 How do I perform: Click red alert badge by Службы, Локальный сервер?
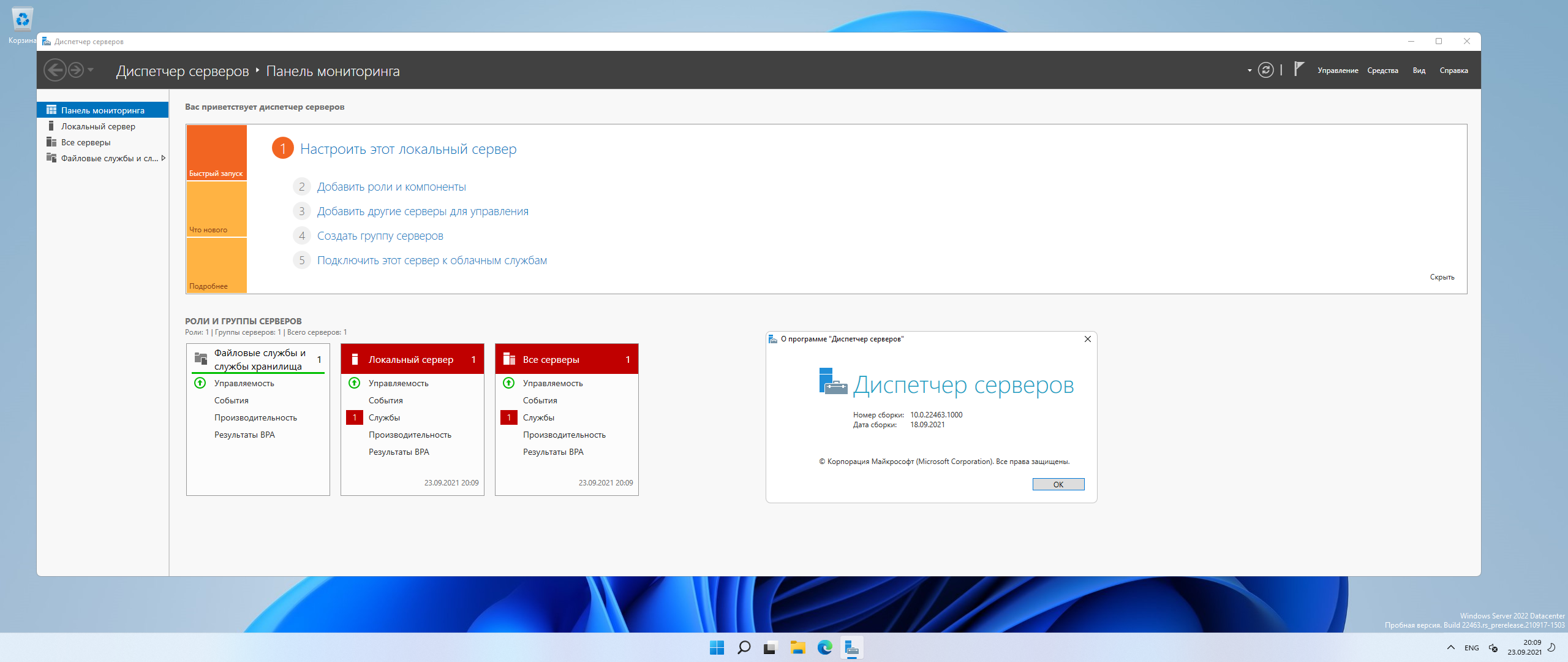[x=354, y=417]
